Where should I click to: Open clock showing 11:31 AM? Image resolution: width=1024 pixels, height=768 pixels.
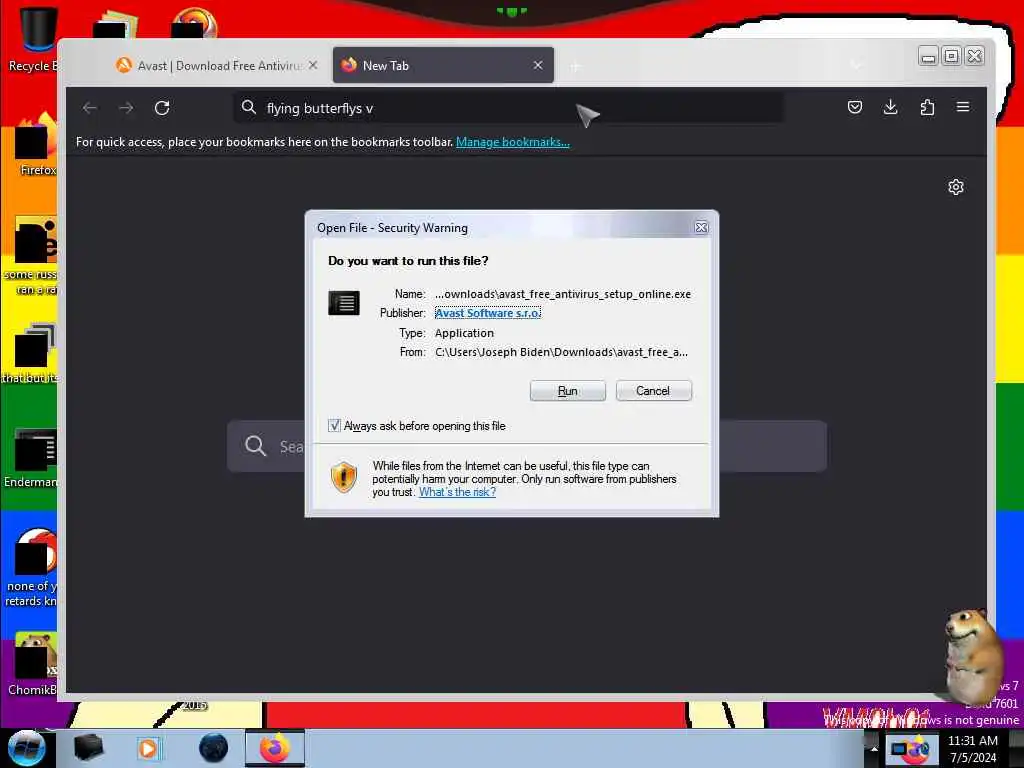[973, 749]
